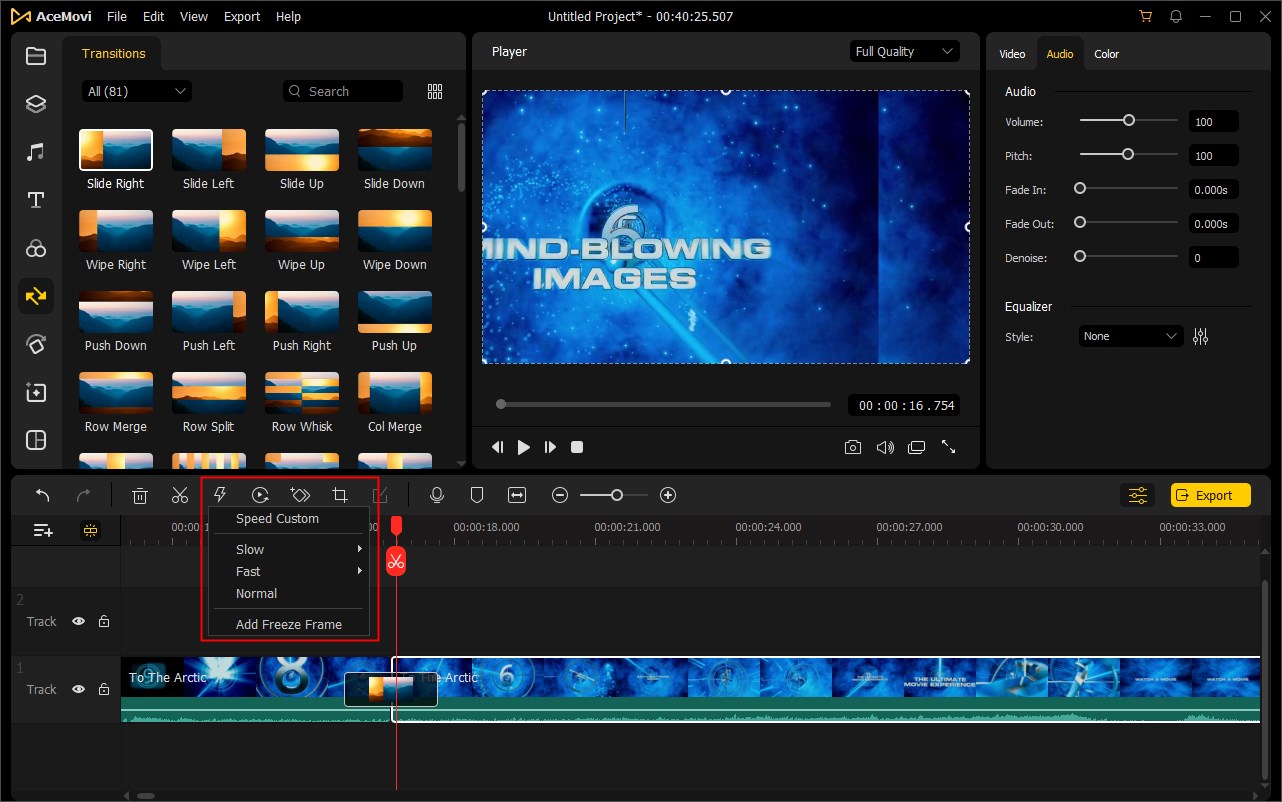This screenshot has height=802, width=1282.
Task: Start a voiceover recording with the microphone icon
Action: tap(437, 494)
